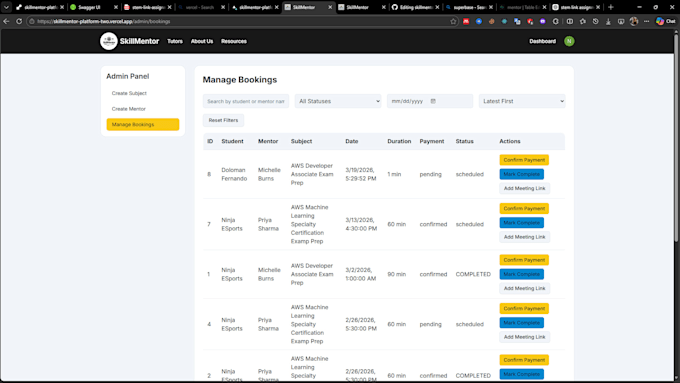Viewport: 680px width, 383px height.
Task: Go to the Dashboard link
Action: pyautogui.click(x=542, y=41)
